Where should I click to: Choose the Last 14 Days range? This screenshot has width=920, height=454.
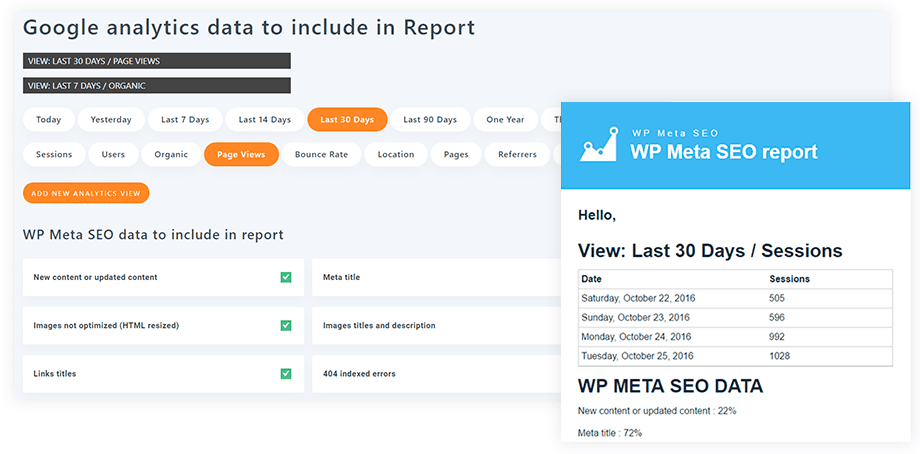tap(264, 120)
